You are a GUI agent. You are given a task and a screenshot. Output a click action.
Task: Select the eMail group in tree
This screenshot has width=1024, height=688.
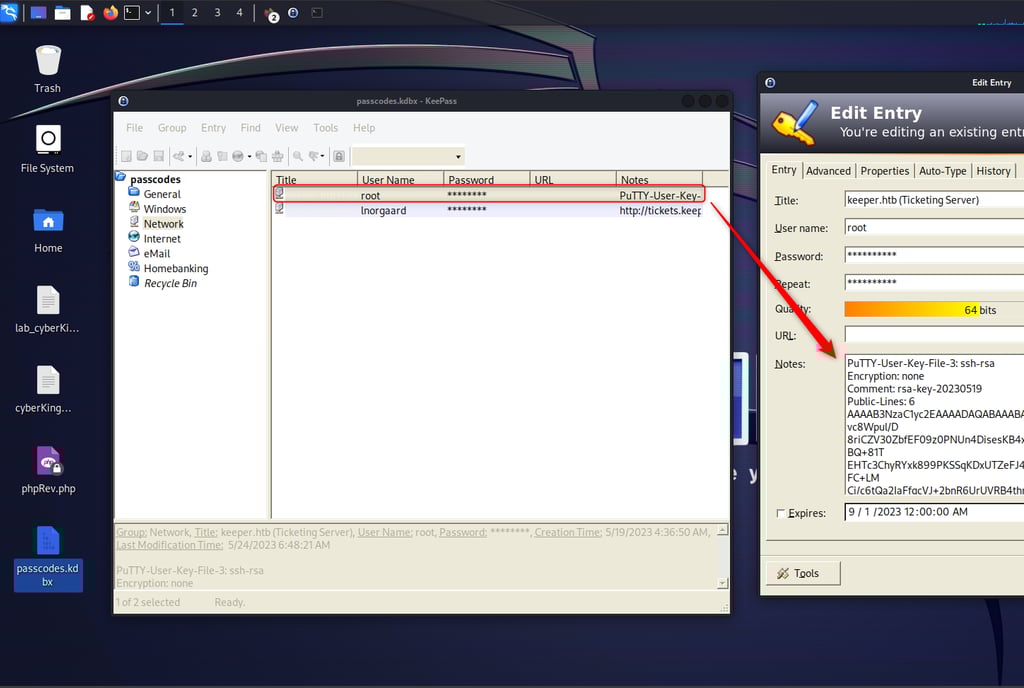tap(157, 254)
